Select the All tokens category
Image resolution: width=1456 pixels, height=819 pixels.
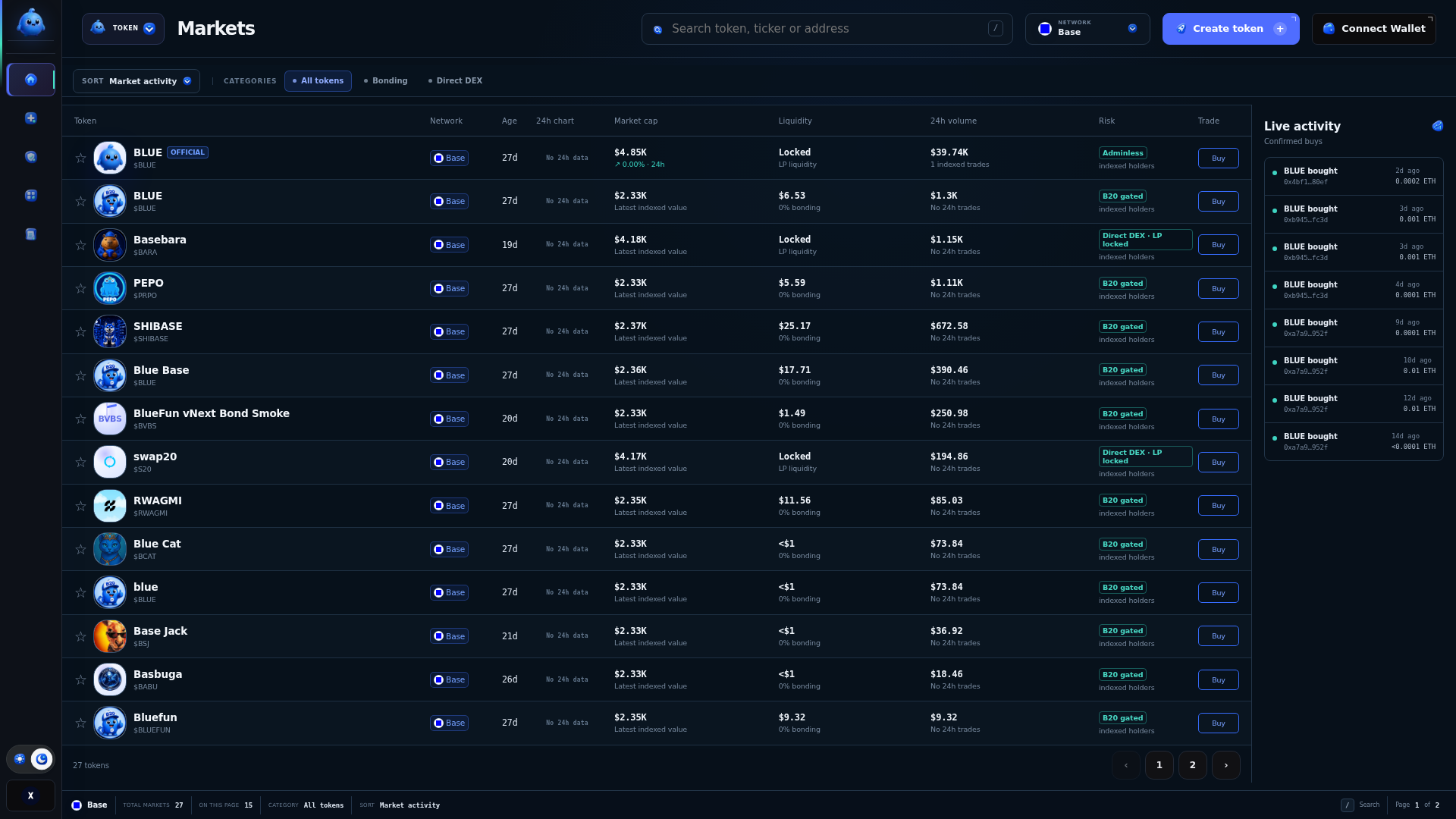318,81
